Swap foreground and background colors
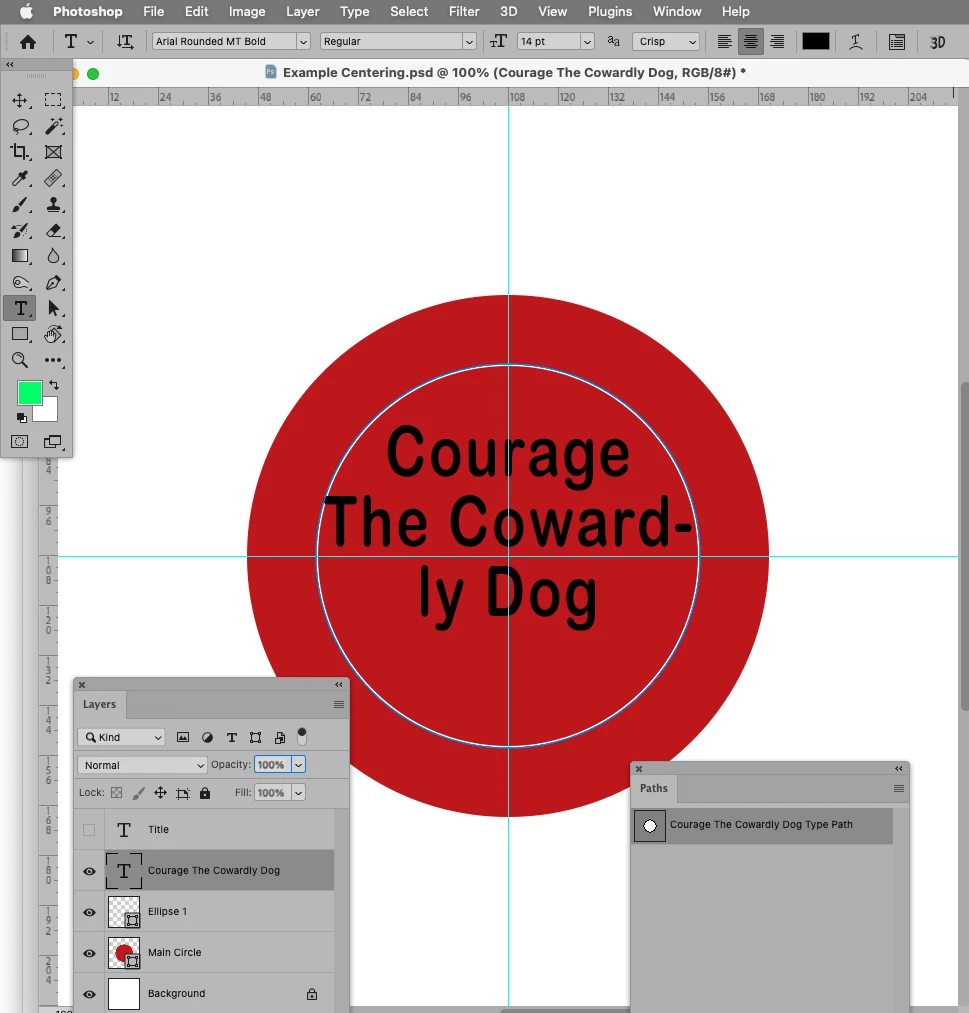 point(54,385)
